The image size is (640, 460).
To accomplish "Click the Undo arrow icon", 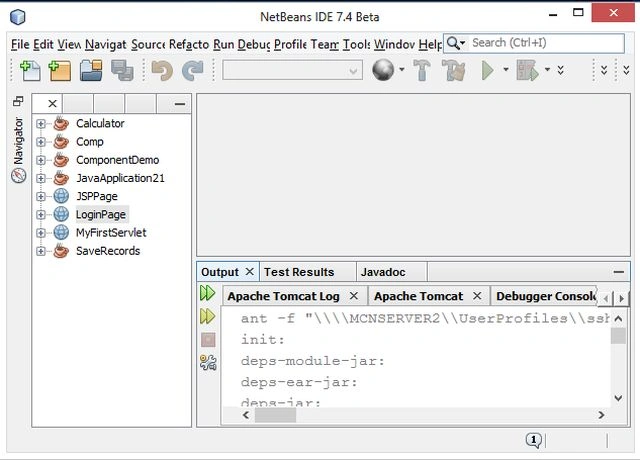I will [x=162, y=71].
